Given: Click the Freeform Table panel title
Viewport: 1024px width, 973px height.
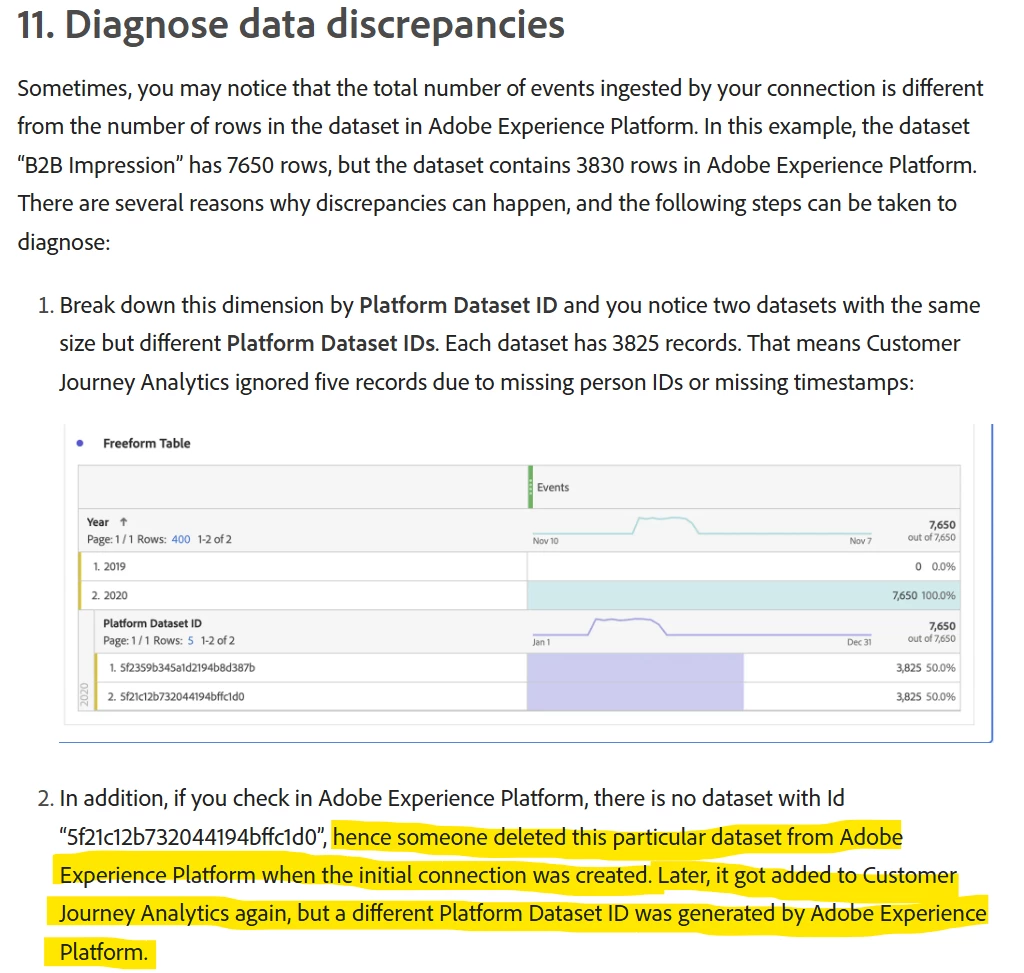Looking at the screenshot, I should [x=146, y=443].
